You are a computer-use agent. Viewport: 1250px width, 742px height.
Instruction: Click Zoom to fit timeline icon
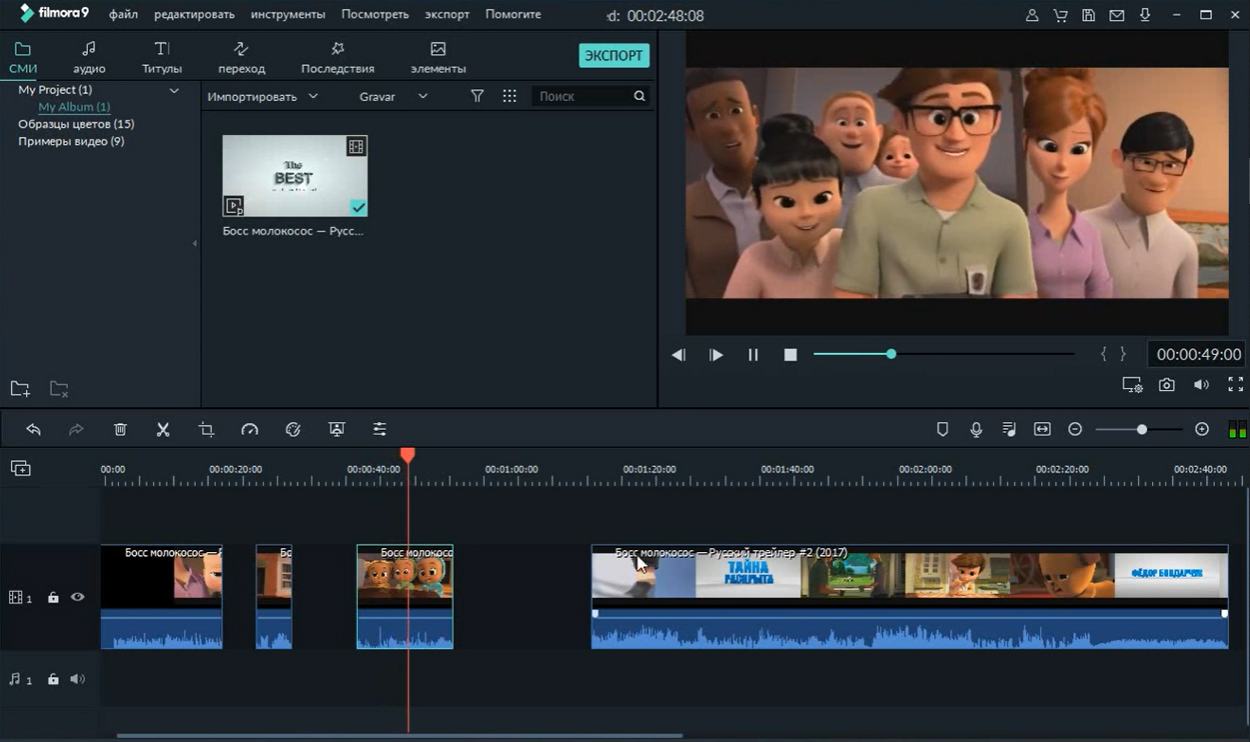[1042, 429]
